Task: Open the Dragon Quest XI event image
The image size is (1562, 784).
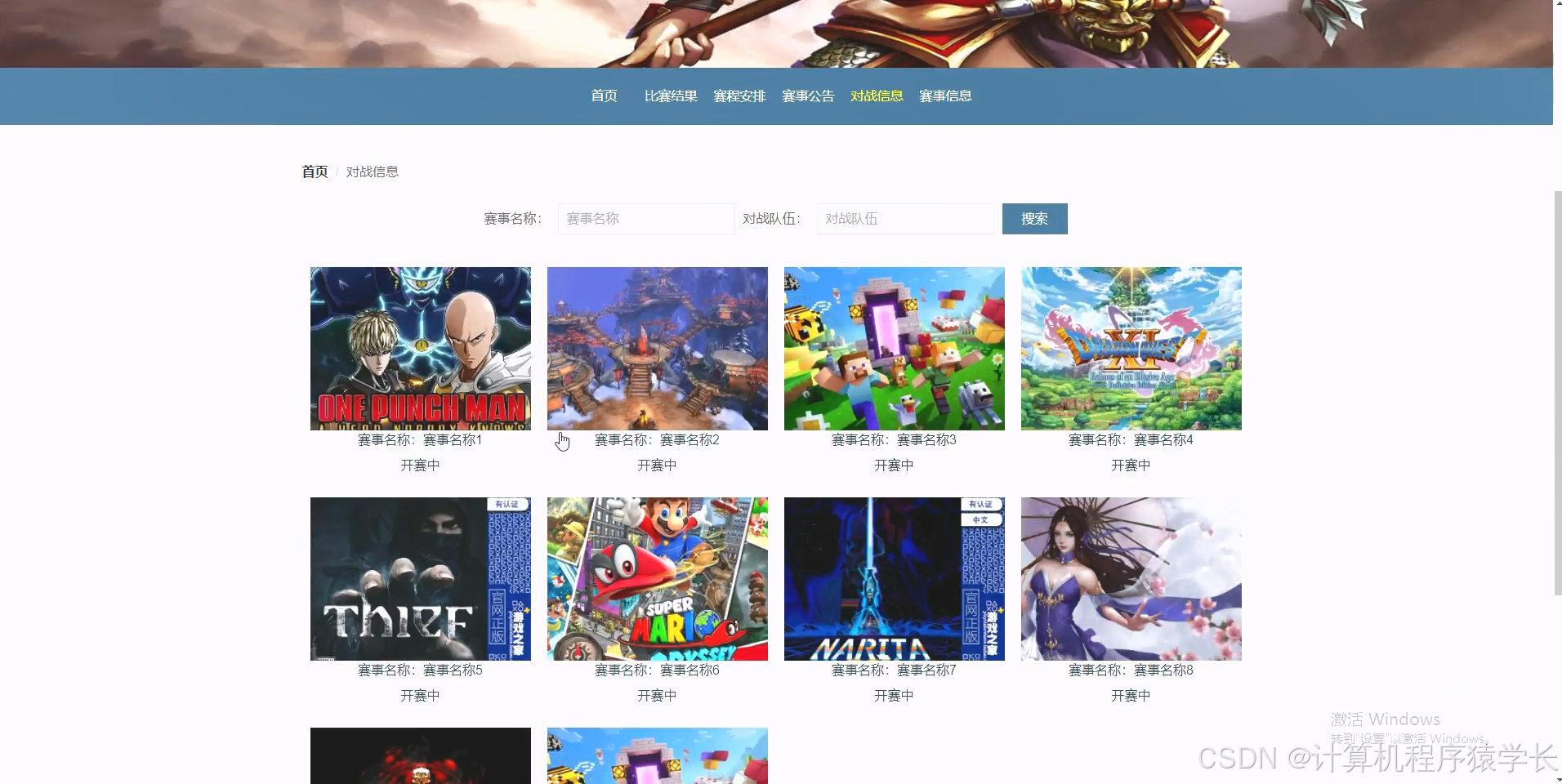Action: pos(1131,348)
